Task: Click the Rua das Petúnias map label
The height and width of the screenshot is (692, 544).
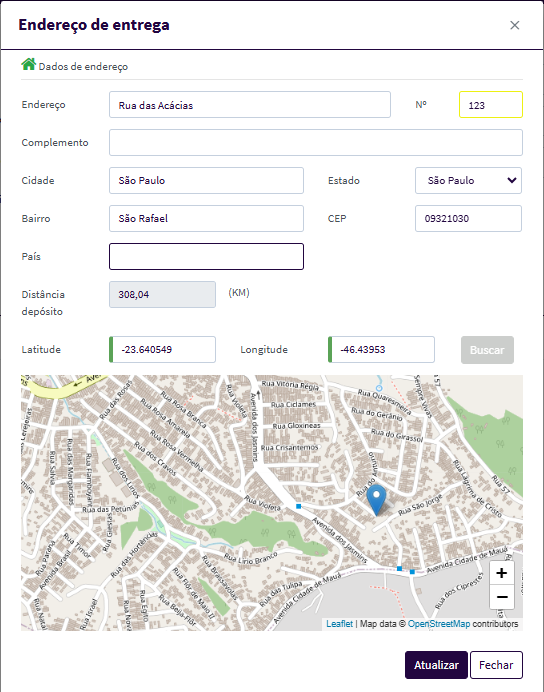Action: tap(111, 508)
